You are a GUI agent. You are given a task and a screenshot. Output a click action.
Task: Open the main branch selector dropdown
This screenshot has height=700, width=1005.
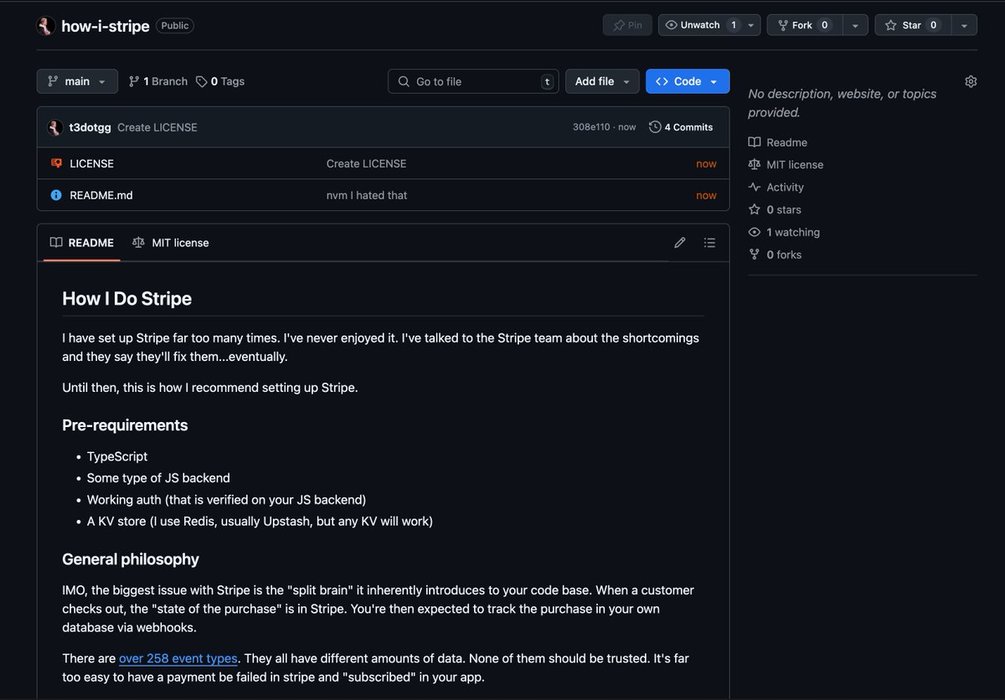click(77, 81)
